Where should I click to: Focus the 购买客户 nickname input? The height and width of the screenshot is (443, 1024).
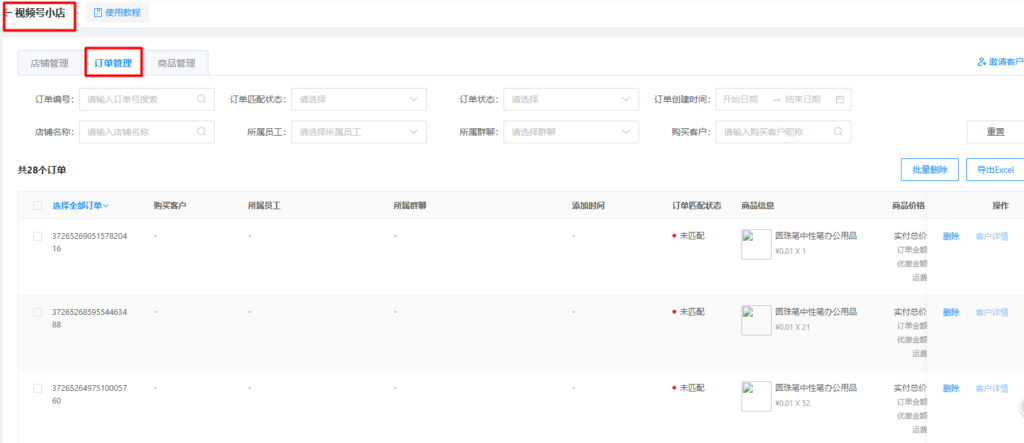tap(783, 131)
